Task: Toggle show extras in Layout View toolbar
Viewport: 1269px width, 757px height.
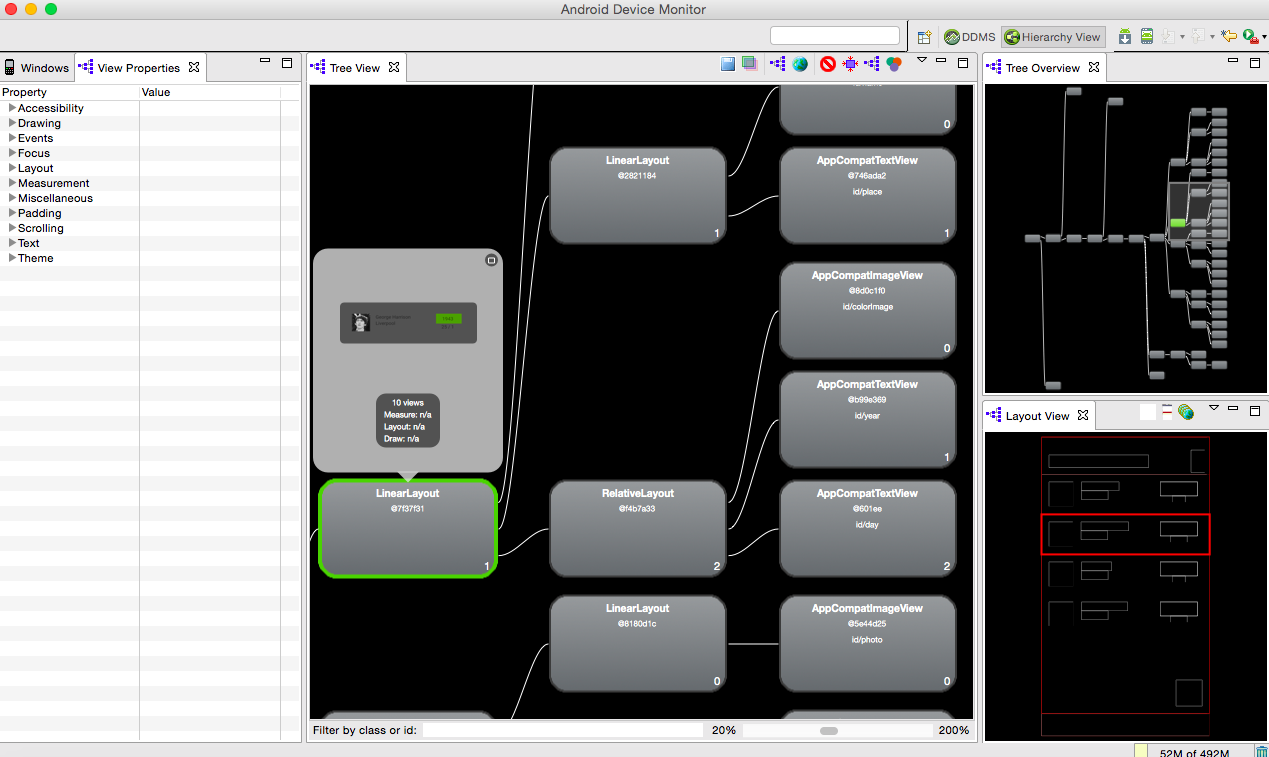Action: [1167, 412]
